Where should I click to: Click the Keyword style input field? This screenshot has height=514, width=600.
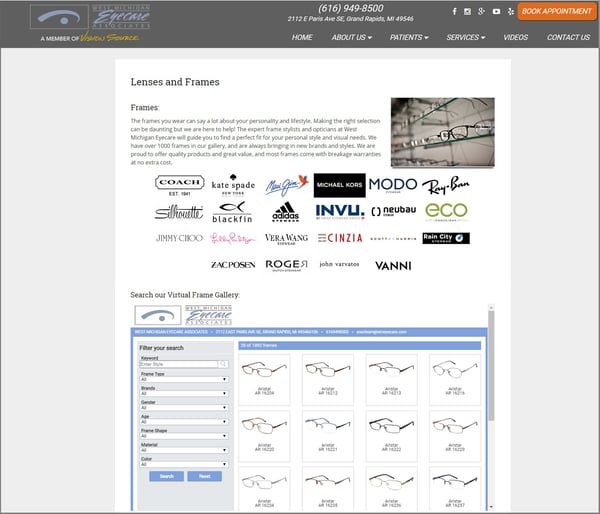(x=179, y=364)
